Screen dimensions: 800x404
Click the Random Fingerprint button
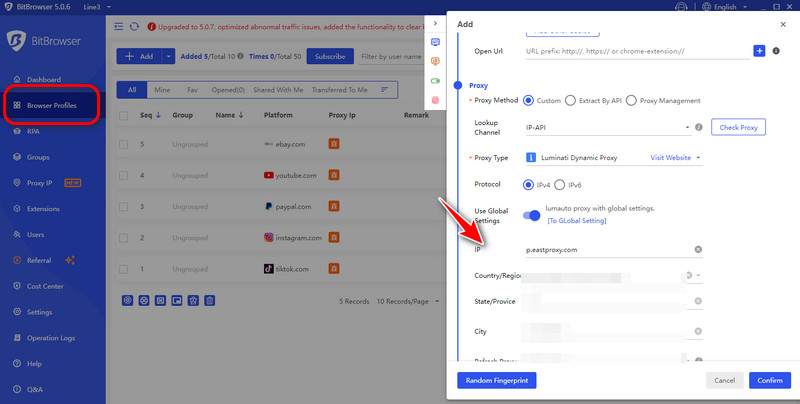coord(496,381)
